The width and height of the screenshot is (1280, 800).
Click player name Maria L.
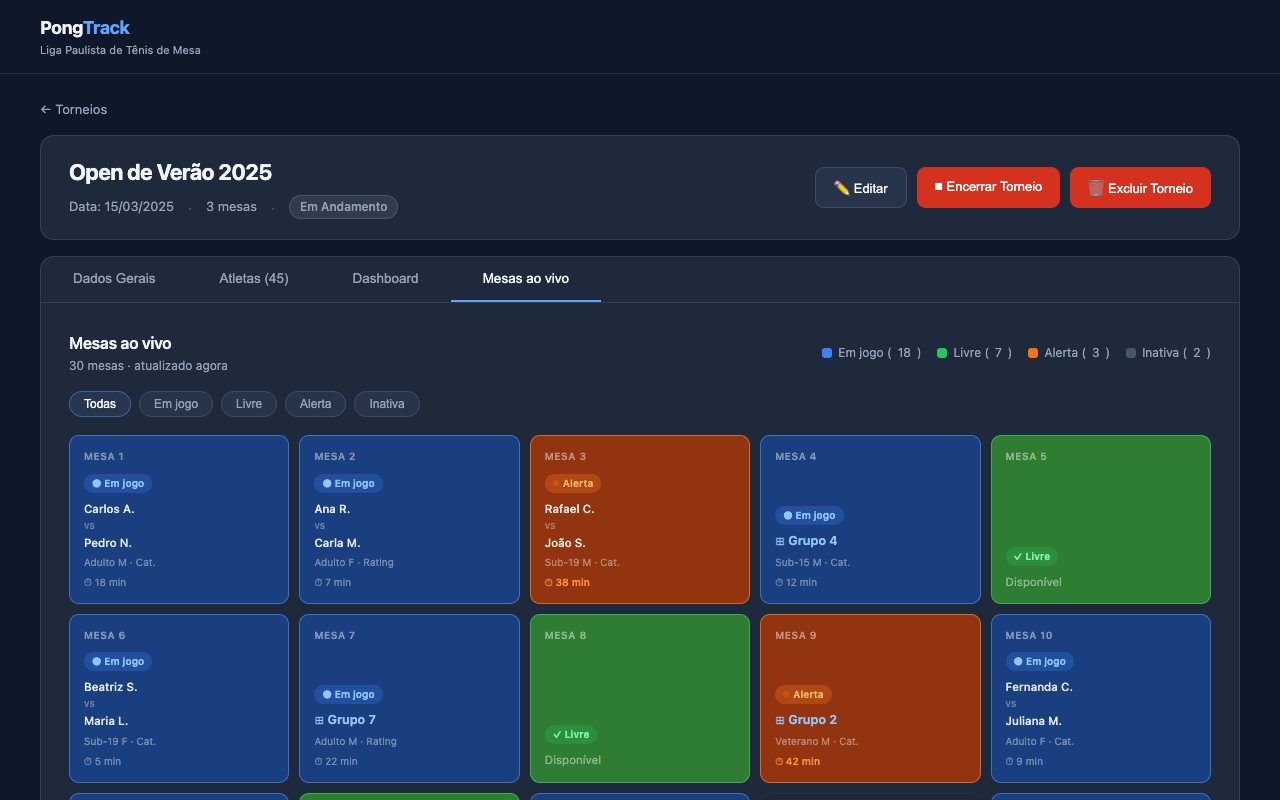tap(106, 721)
